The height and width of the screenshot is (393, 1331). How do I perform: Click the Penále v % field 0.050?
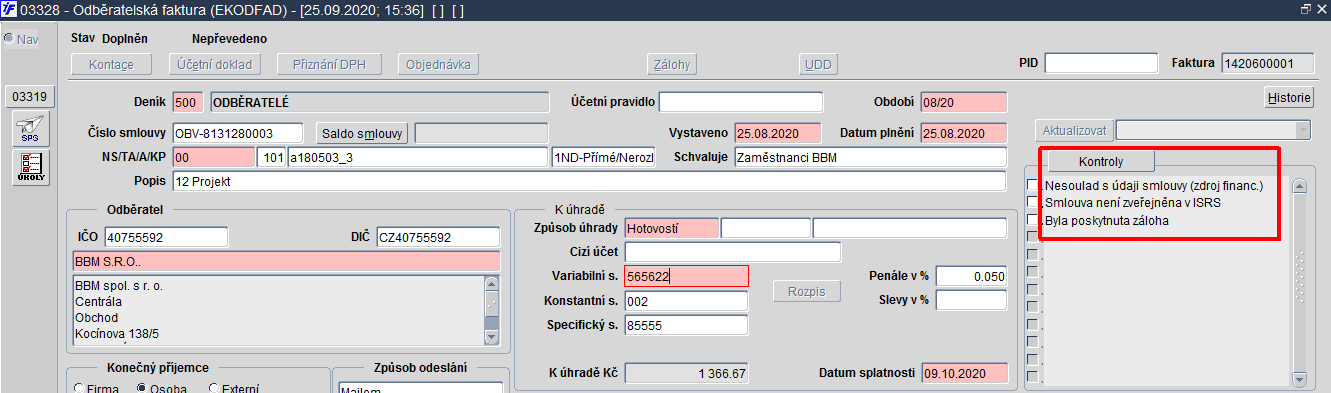click(x=971, y=276)
